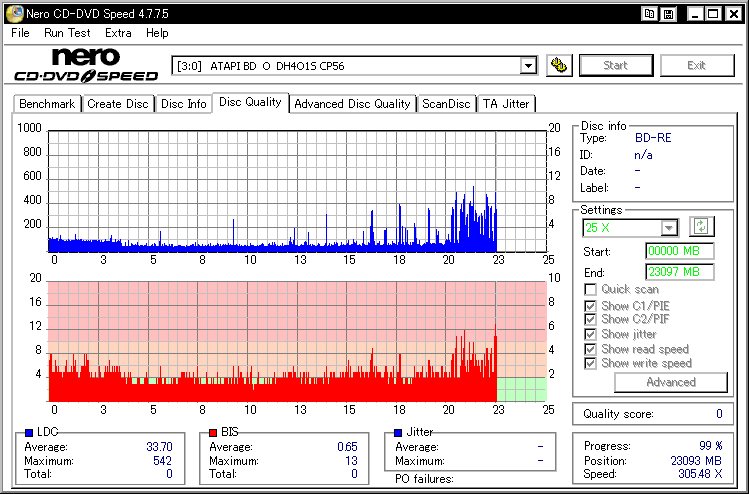Toggle the Quick scan checkbox
The width and height of the screenshot is (749, 494).
click(590, 290)
